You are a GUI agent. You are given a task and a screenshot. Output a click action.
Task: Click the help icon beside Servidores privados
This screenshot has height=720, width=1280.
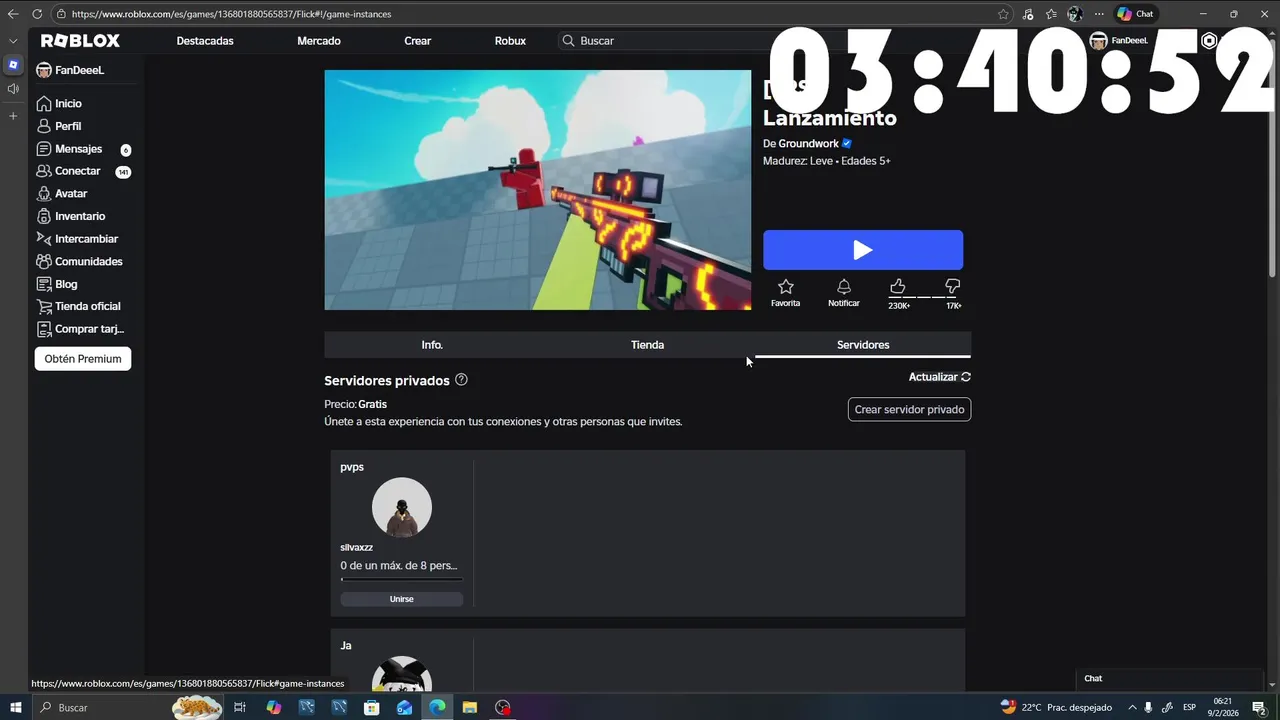(461, 380)
